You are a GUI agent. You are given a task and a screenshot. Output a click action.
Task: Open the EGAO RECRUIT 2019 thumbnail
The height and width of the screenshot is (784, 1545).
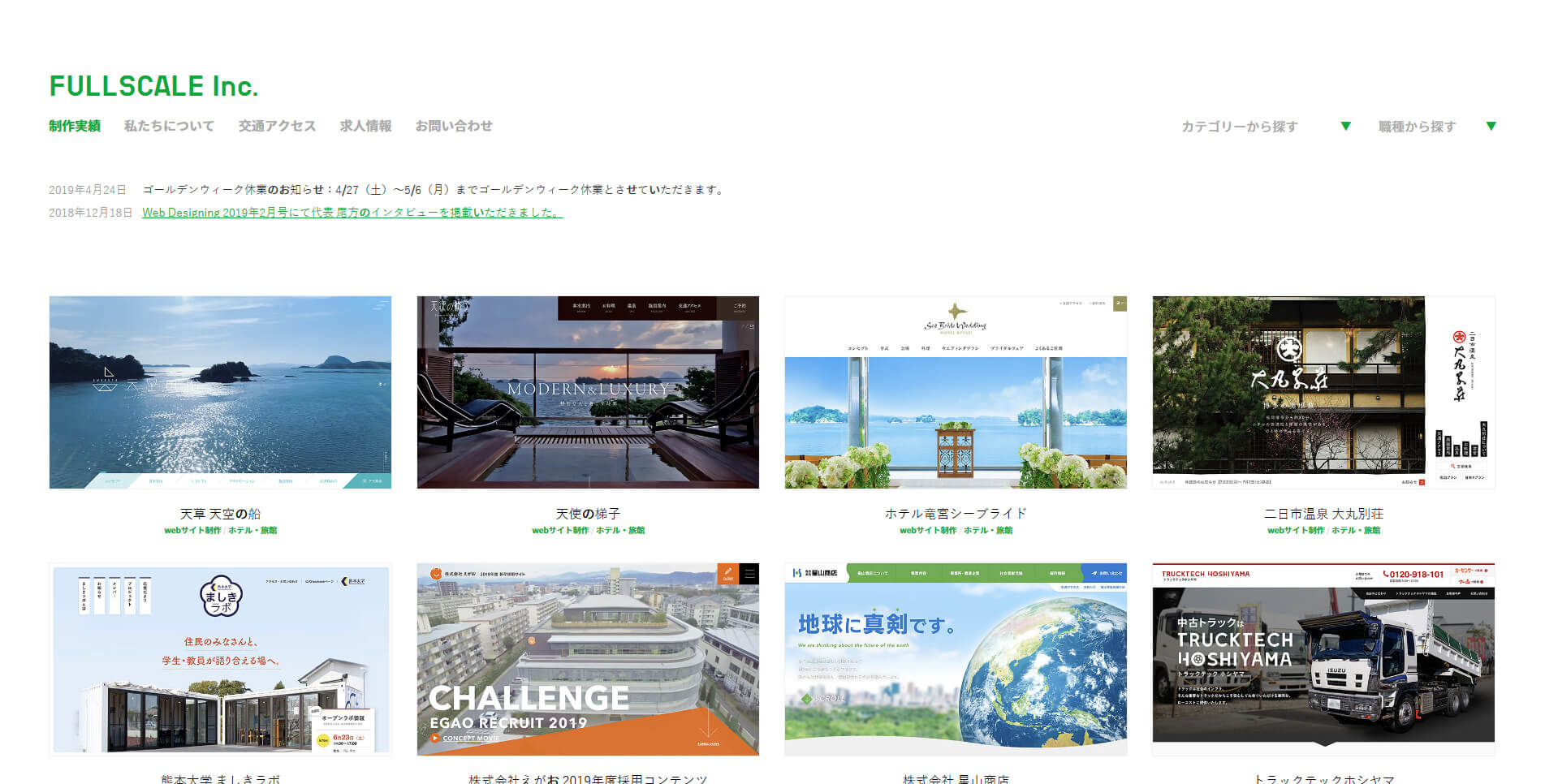tap(588, 659)
